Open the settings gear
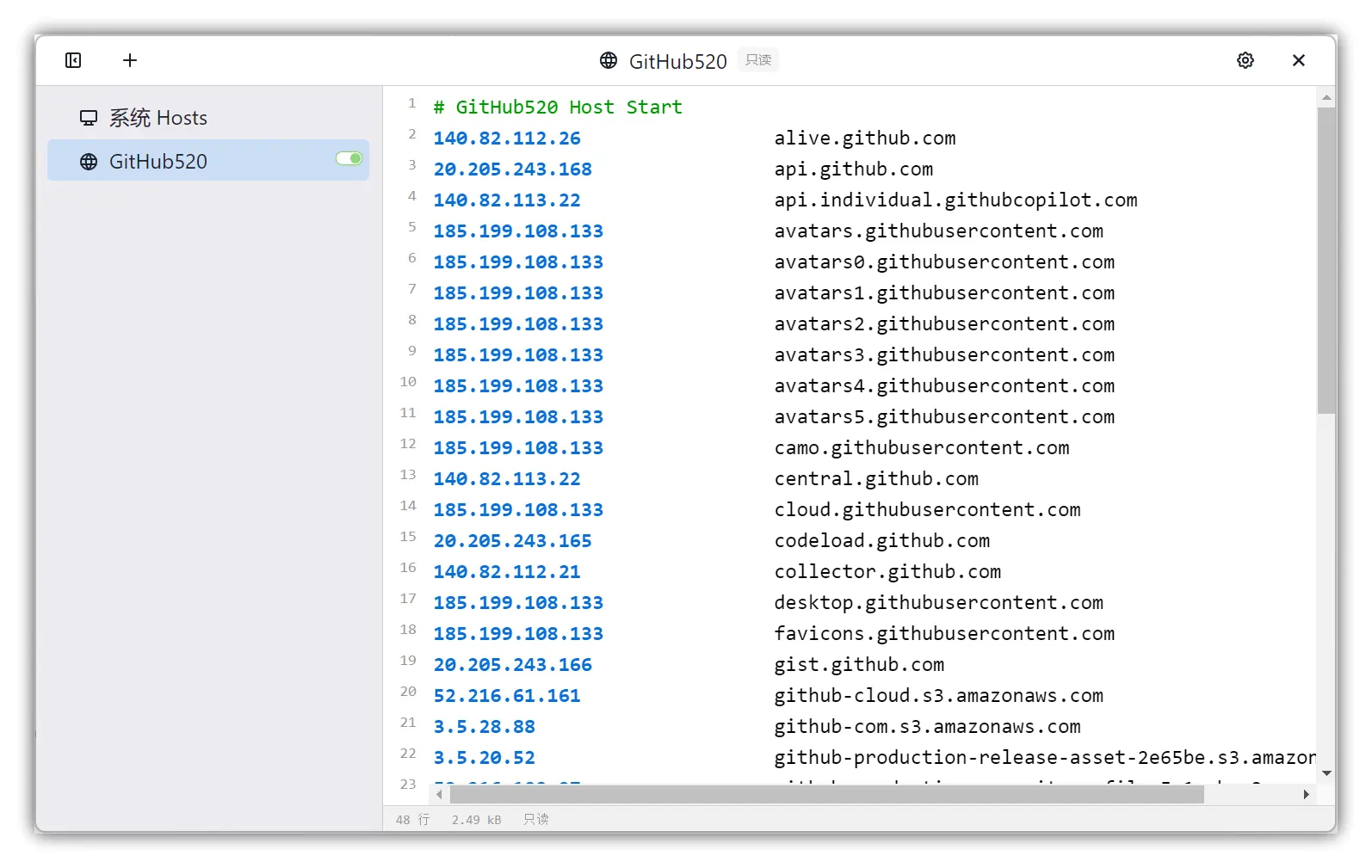The image size is (1372, 868). pos(1245,60)
